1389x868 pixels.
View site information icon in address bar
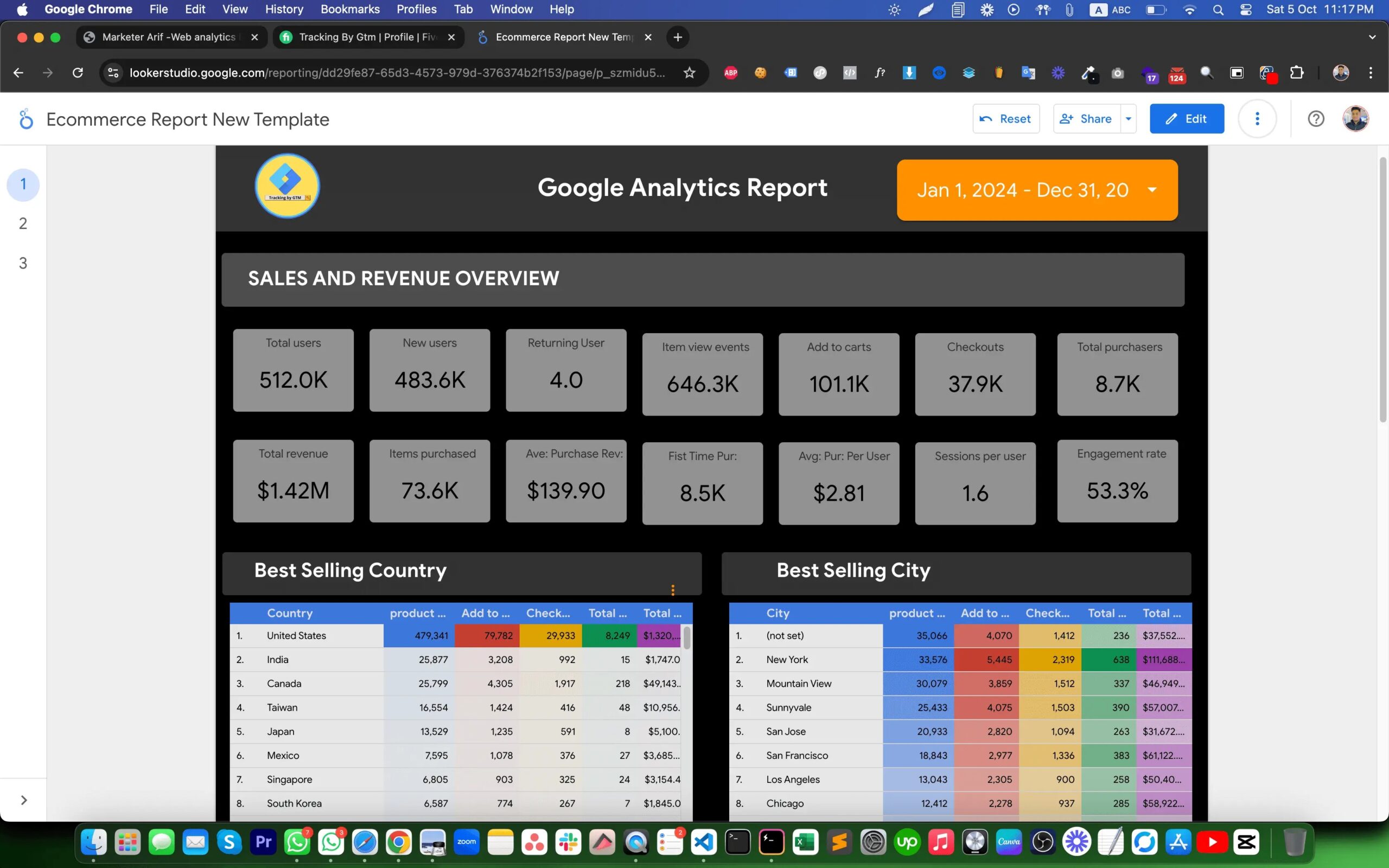(113, 73)
